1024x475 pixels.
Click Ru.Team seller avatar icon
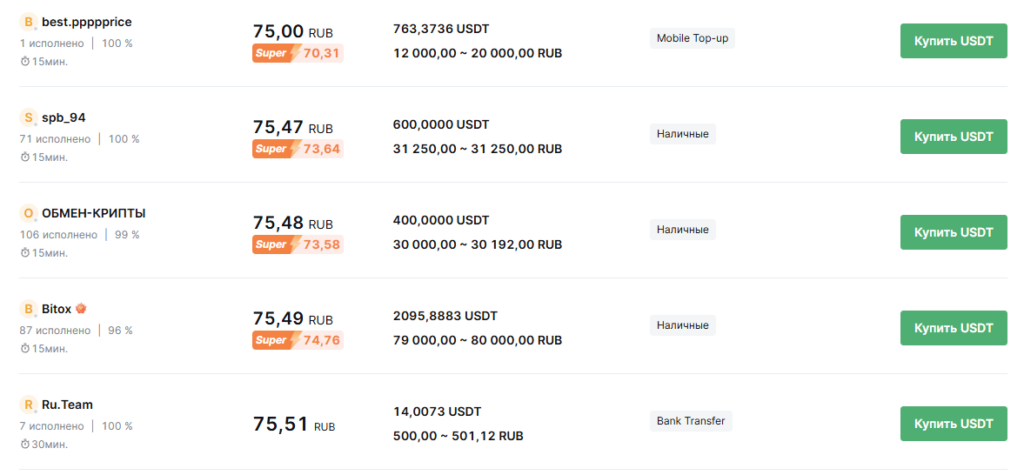tap(29, 405)
